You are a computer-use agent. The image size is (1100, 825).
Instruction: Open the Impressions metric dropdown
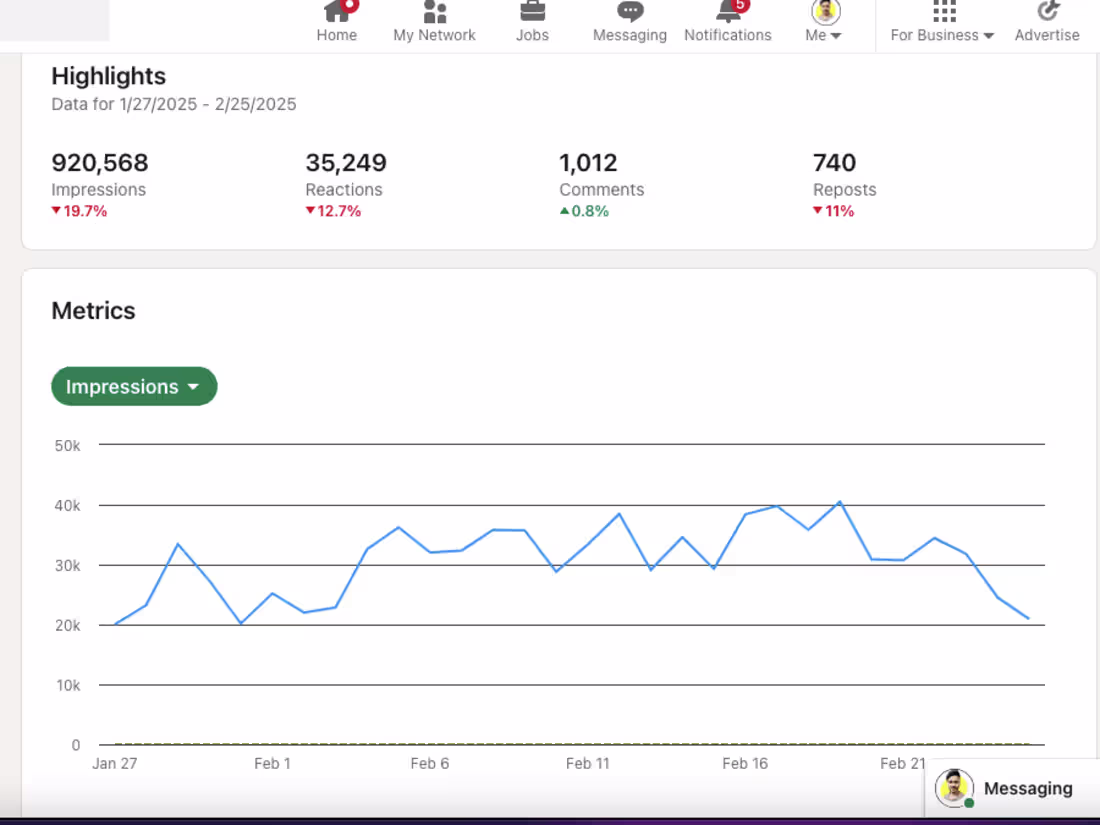point(134,386)
